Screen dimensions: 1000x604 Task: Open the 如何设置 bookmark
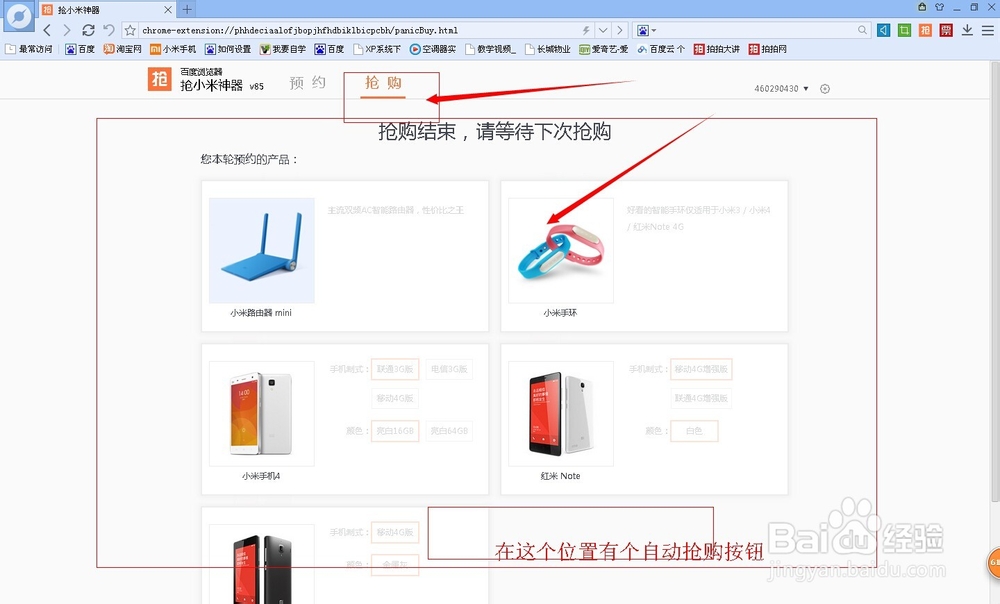(x=228, y=49)
